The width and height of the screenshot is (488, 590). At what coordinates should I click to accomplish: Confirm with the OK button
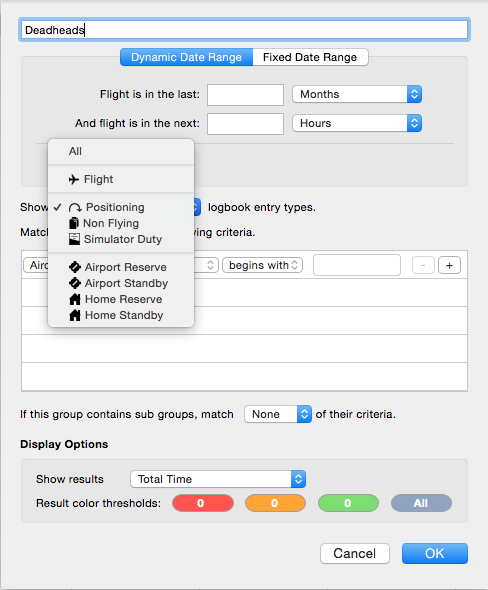coord(435,554)
